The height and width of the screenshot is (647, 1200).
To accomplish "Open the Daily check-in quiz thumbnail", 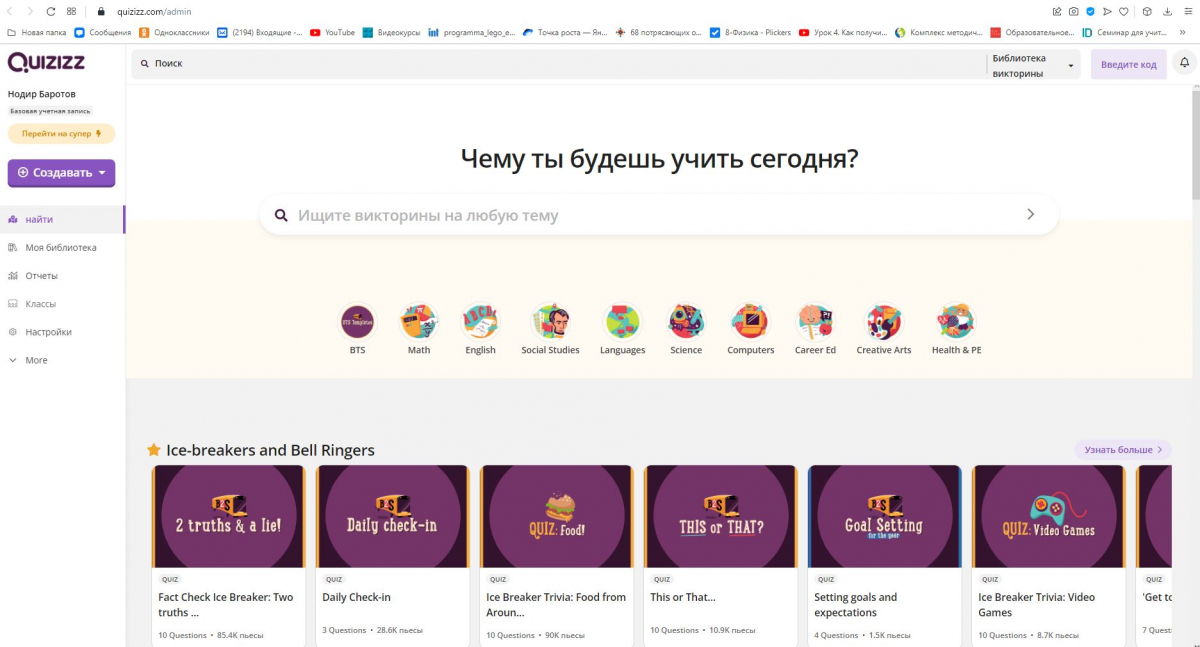I will [x=392, y=517].
